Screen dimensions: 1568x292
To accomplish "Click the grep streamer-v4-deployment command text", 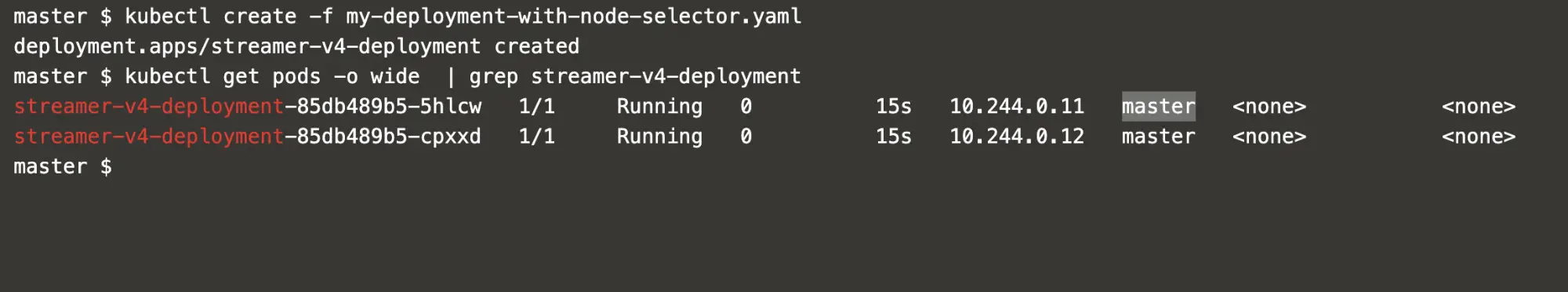I will [635, 76].
